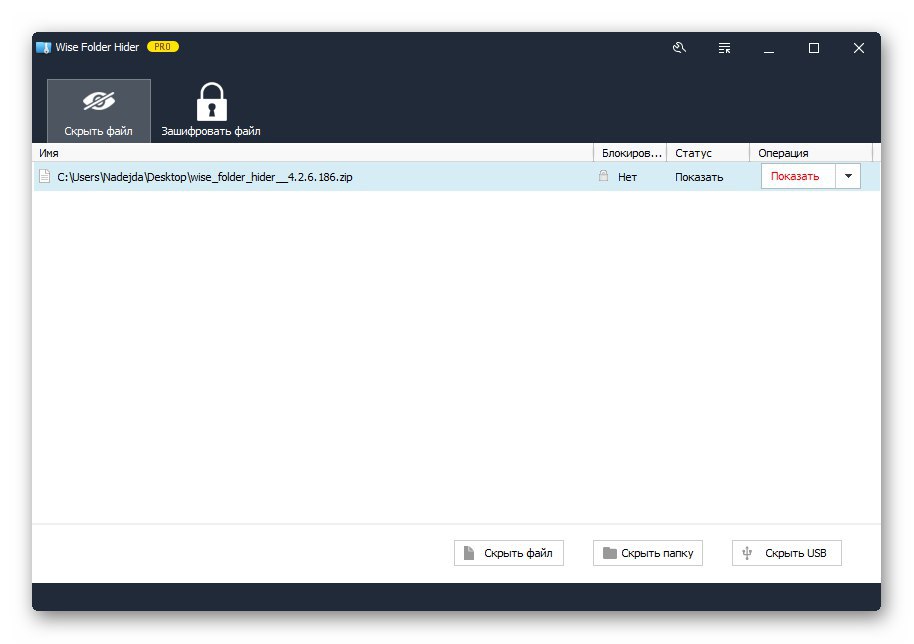
Task: Open the key/password tool icon in title bar
Action: pos(679,48)
